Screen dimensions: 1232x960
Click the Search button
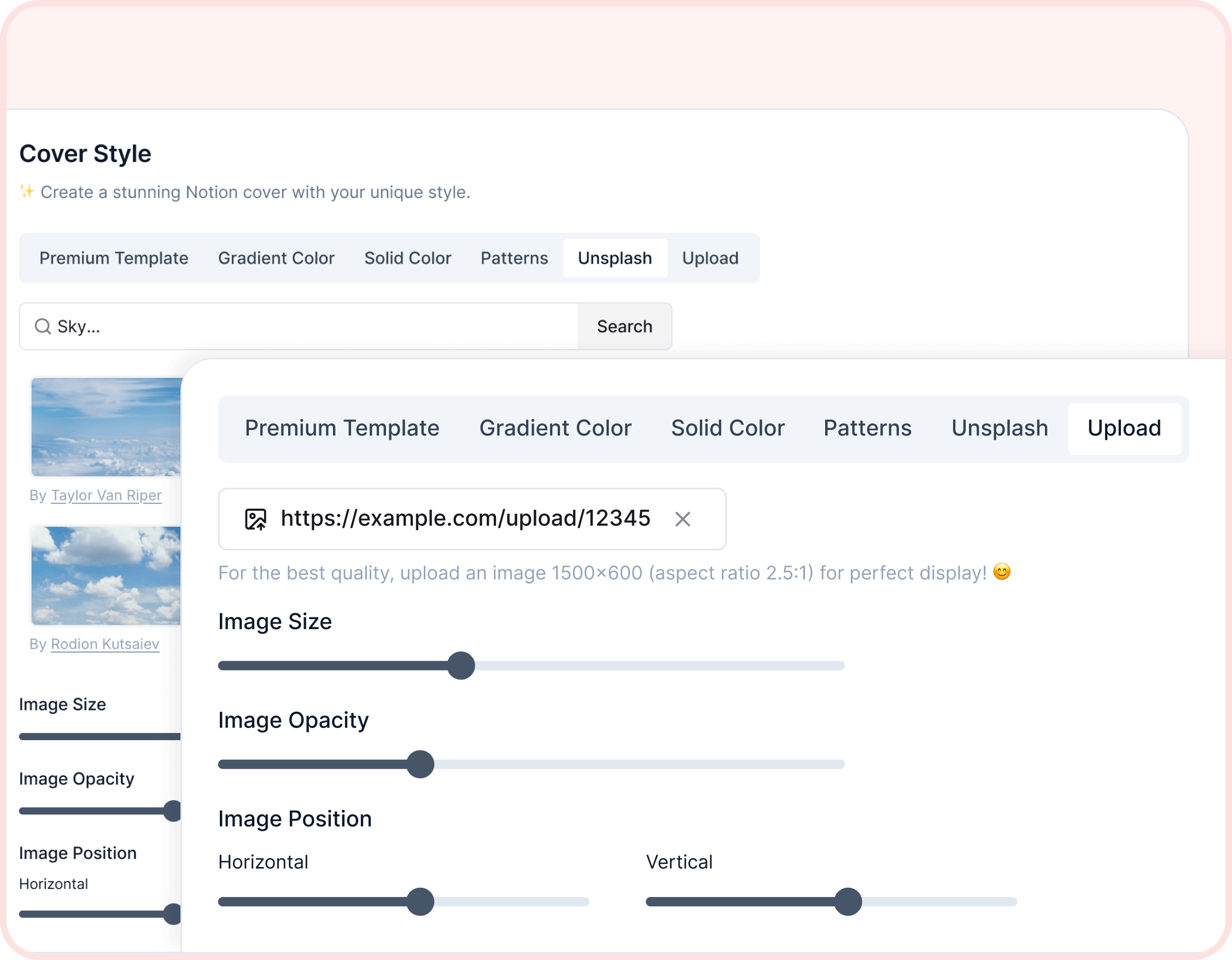point(624,326)
